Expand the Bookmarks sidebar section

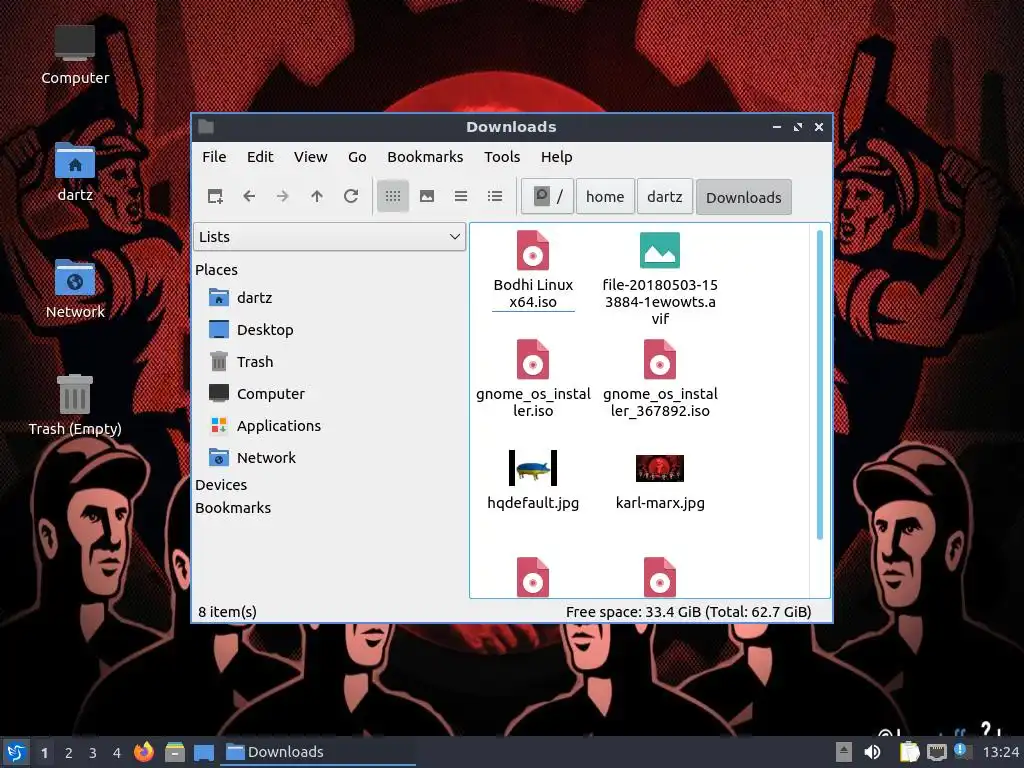pos(232,507)
